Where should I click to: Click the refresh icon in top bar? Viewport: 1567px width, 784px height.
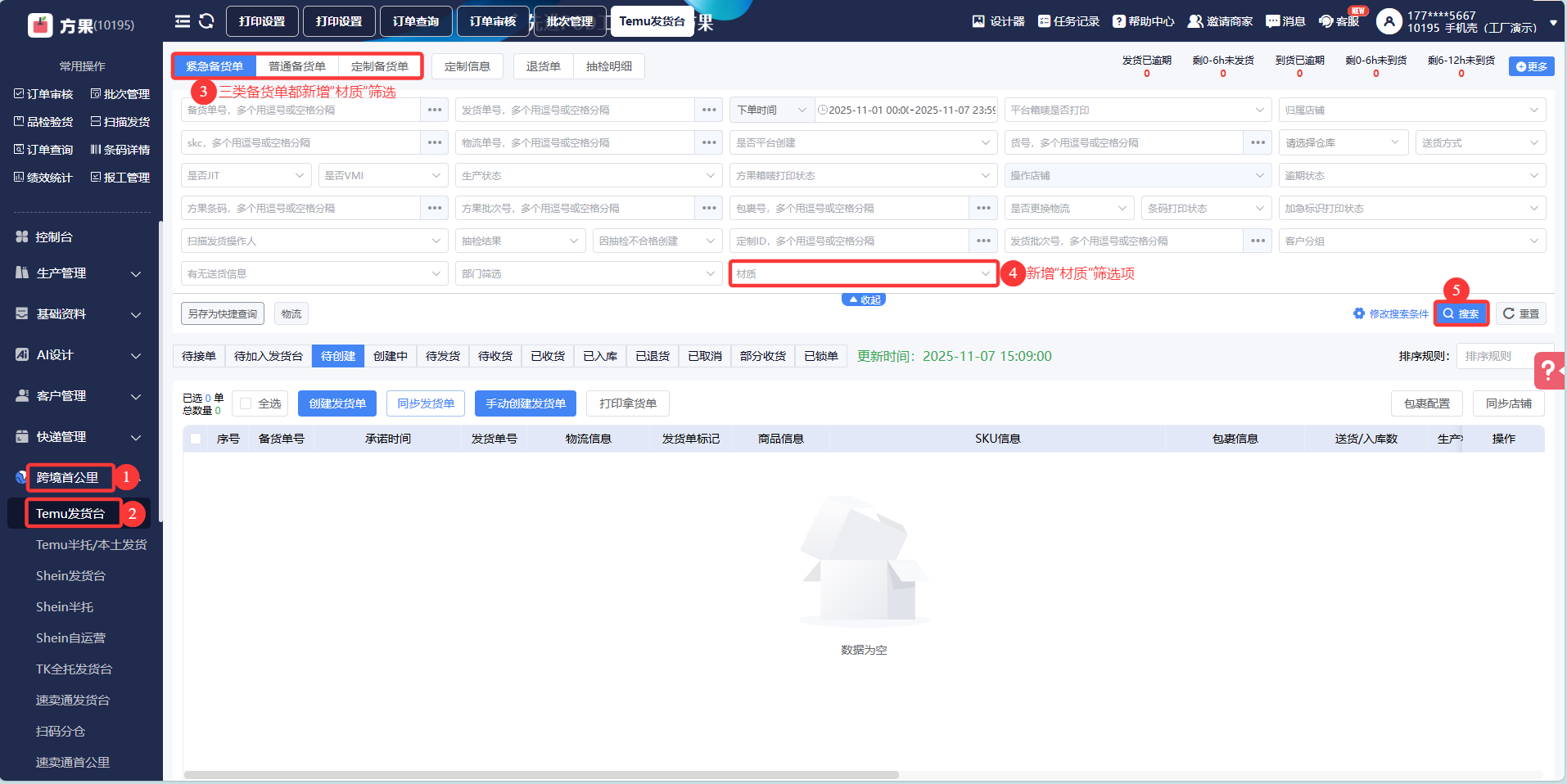pos(206,21)
